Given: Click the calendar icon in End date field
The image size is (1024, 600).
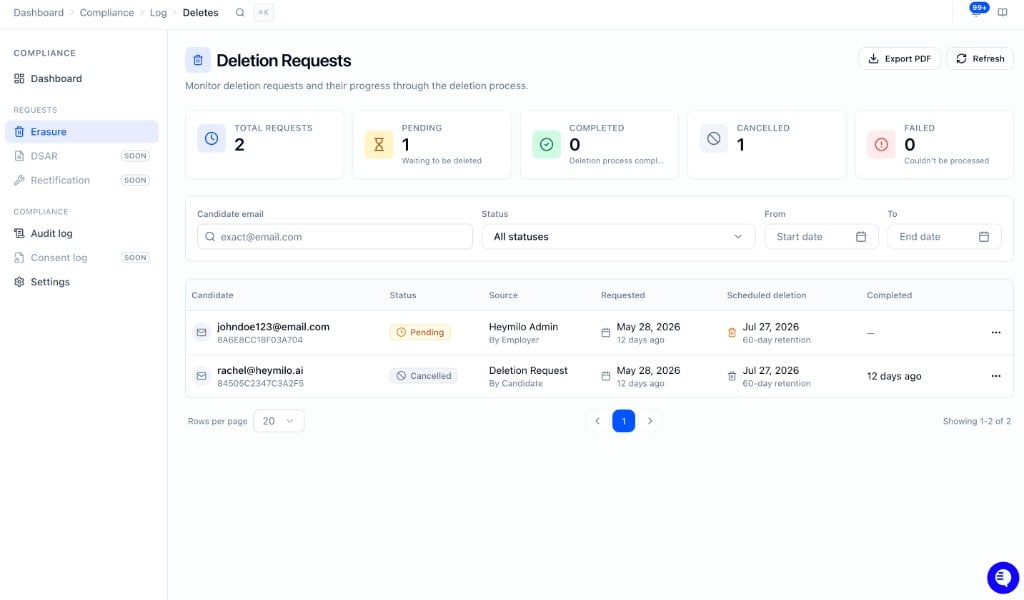Looking at the screenshot, I should click(984, 236).
